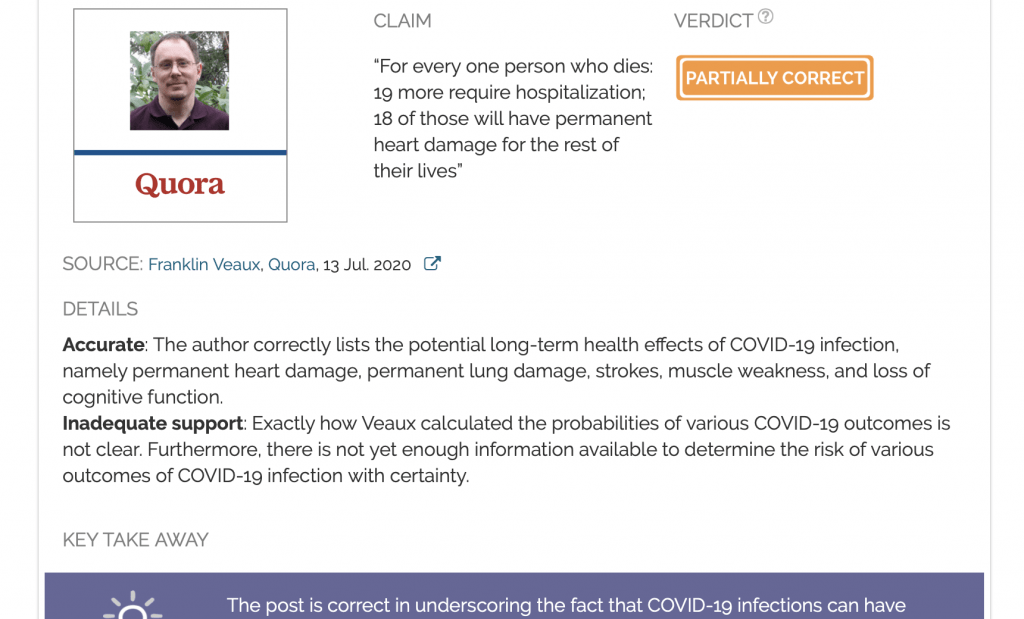This screenshot has width=1024, height=619.
Task: Click the KEY TAKE AWAY heading
Action: click(135, 540)
